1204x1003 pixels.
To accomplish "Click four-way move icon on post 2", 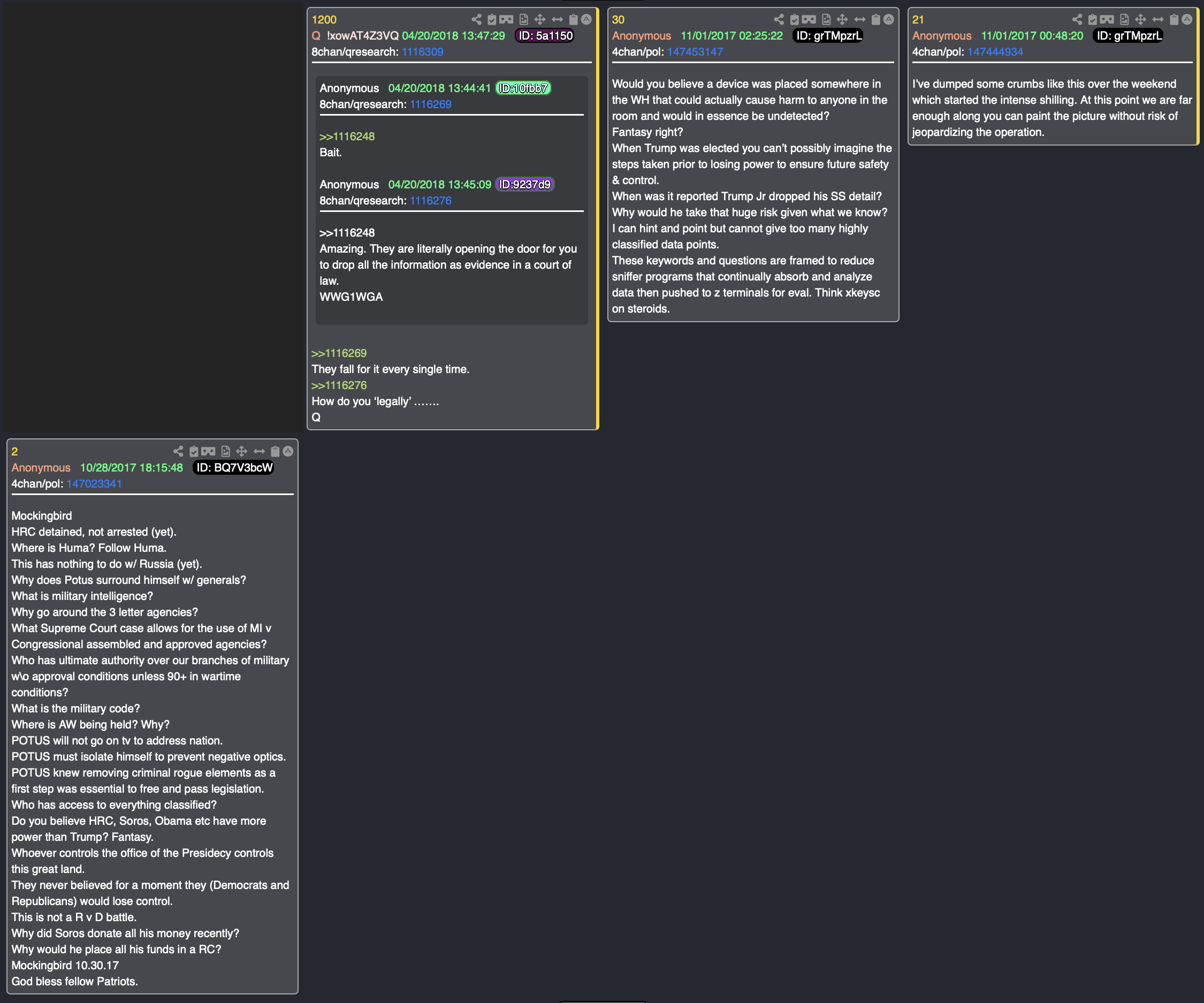I will 241,451.
